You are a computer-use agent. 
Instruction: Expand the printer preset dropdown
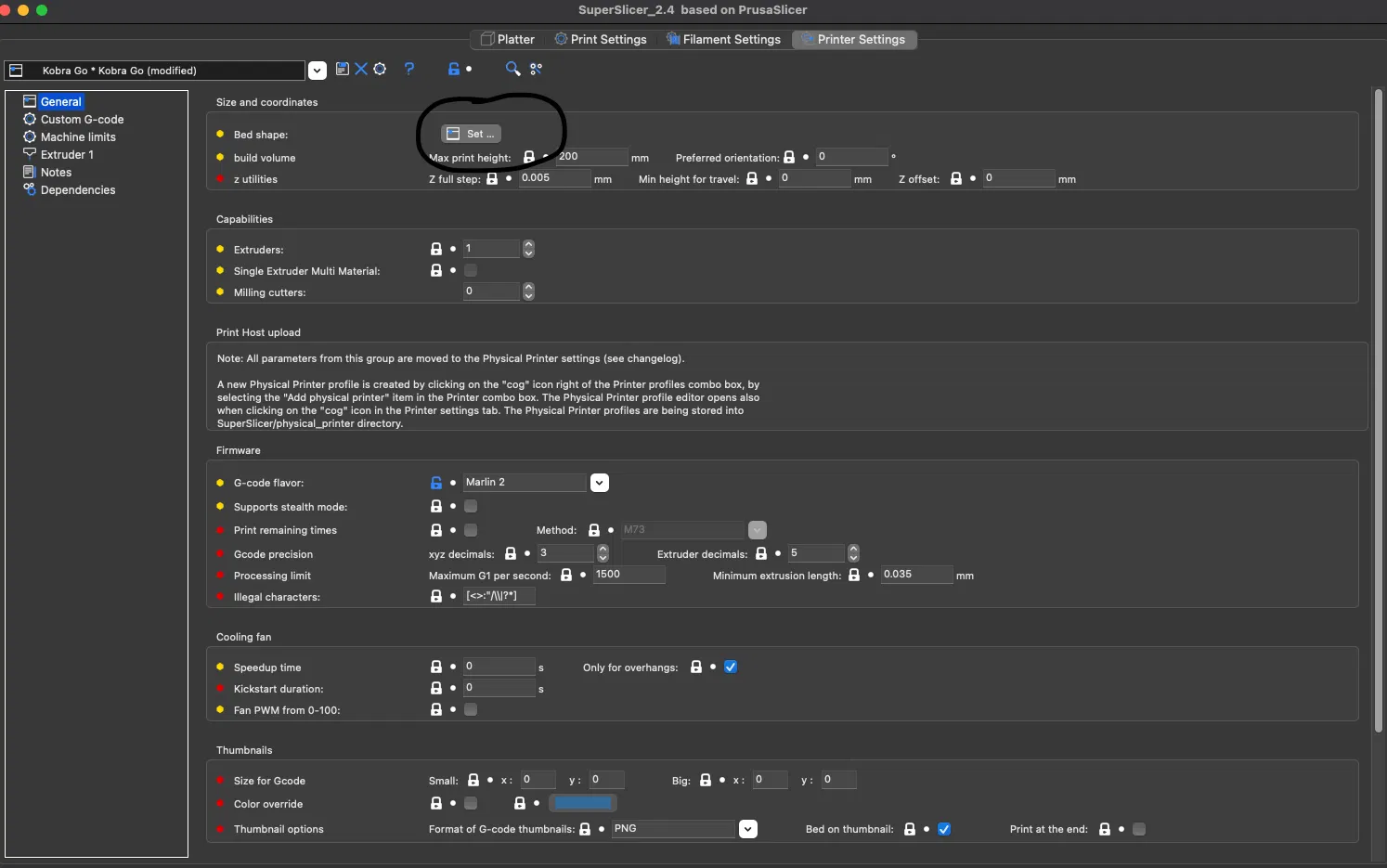(x=318, y=71)
